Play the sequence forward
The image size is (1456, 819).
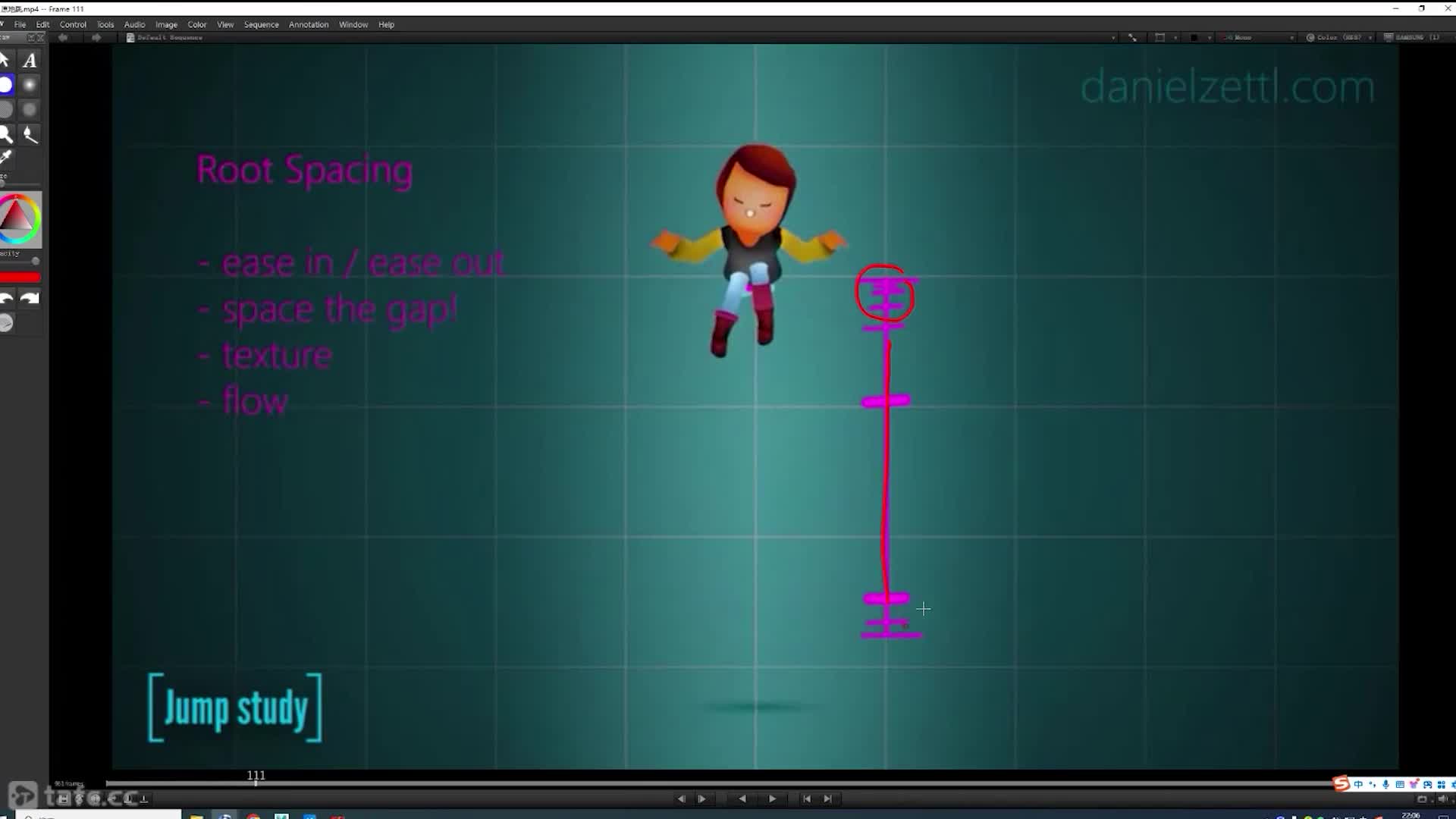point(772,799)
